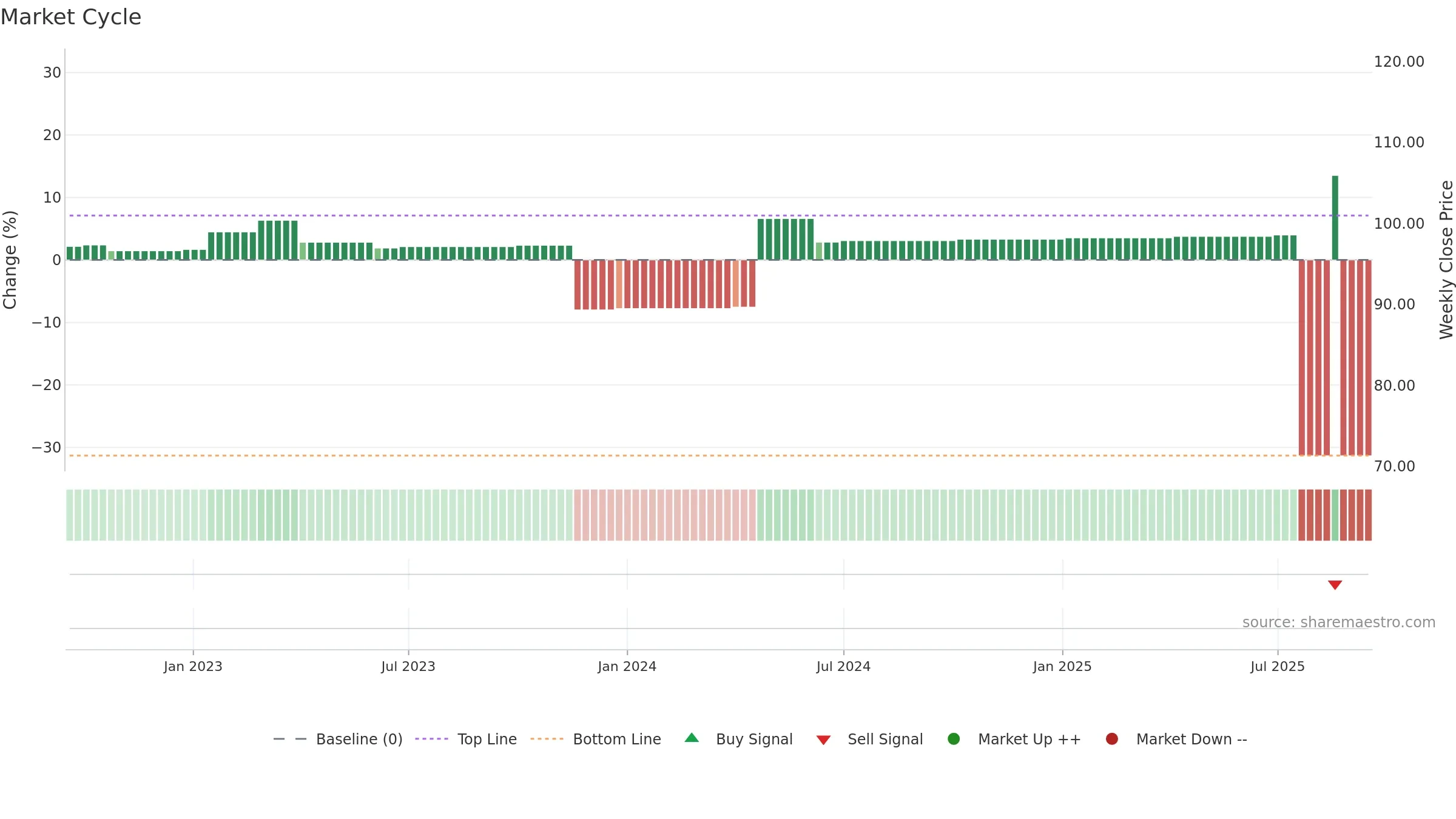Click the tall green spike bar above 10

tap(1335, 218)
